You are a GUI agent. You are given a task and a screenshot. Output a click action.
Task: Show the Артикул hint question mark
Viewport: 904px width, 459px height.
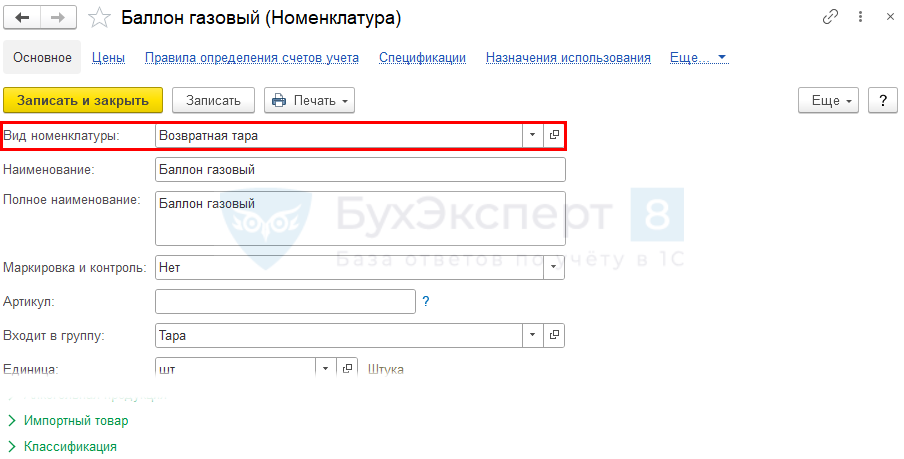425,302
